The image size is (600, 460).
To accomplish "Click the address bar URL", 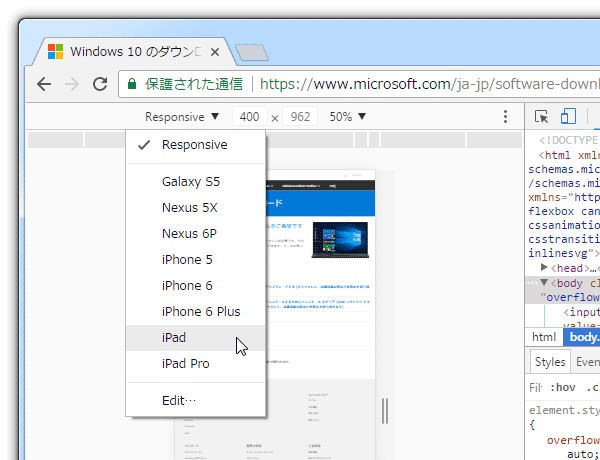I will click(430, 84).
